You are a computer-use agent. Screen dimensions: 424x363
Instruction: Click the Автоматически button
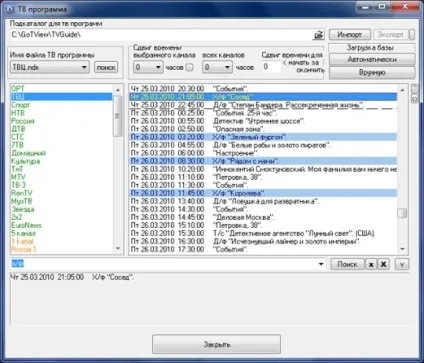point(372,60)
